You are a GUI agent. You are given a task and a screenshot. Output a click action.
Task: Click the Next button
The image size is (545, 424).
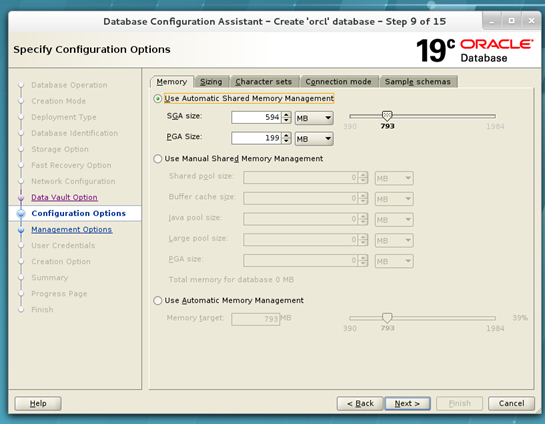click(x=407, y=403)
